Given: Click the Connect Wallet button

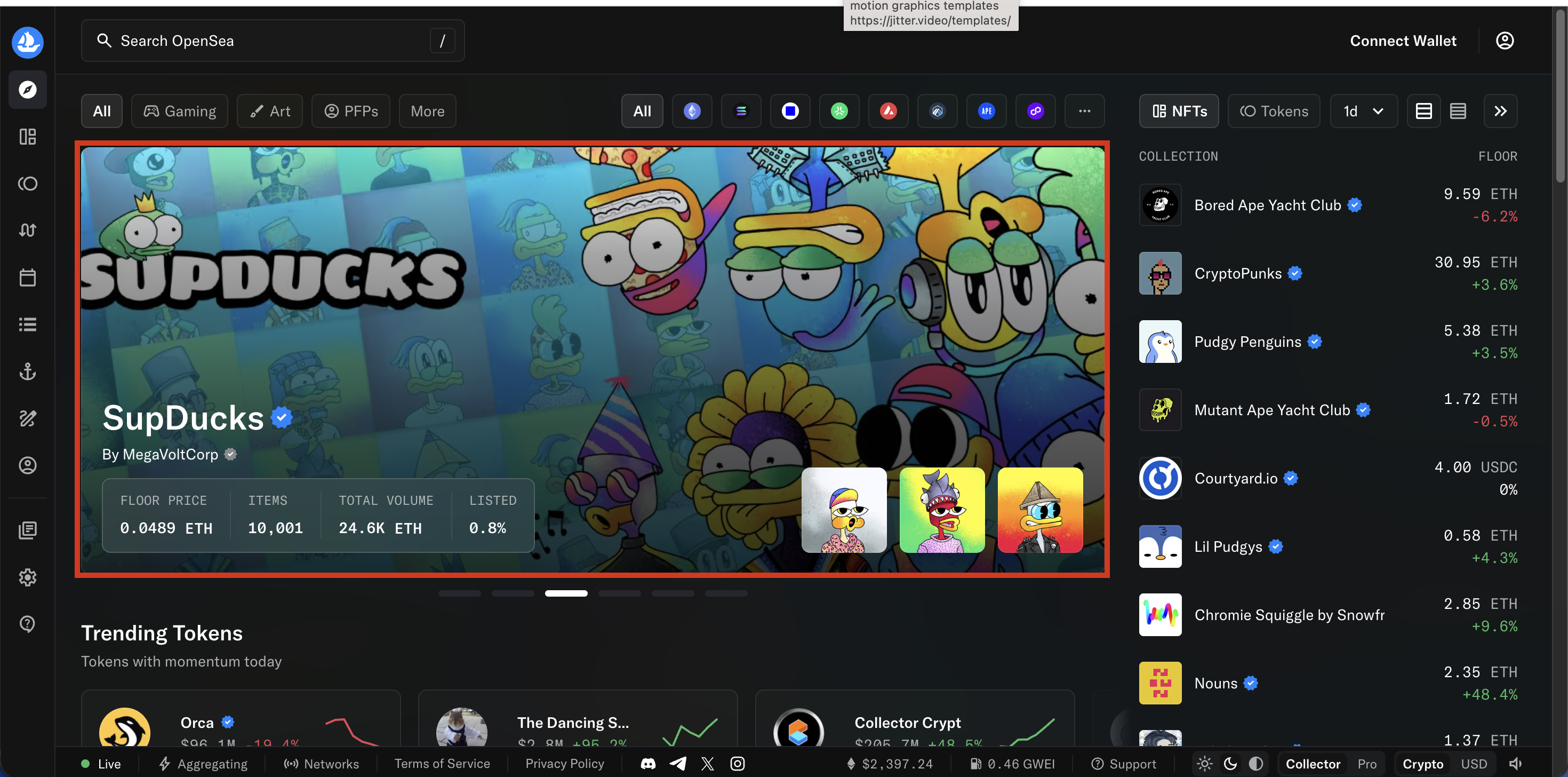Looking at the screenshot, I should 1403,41.
